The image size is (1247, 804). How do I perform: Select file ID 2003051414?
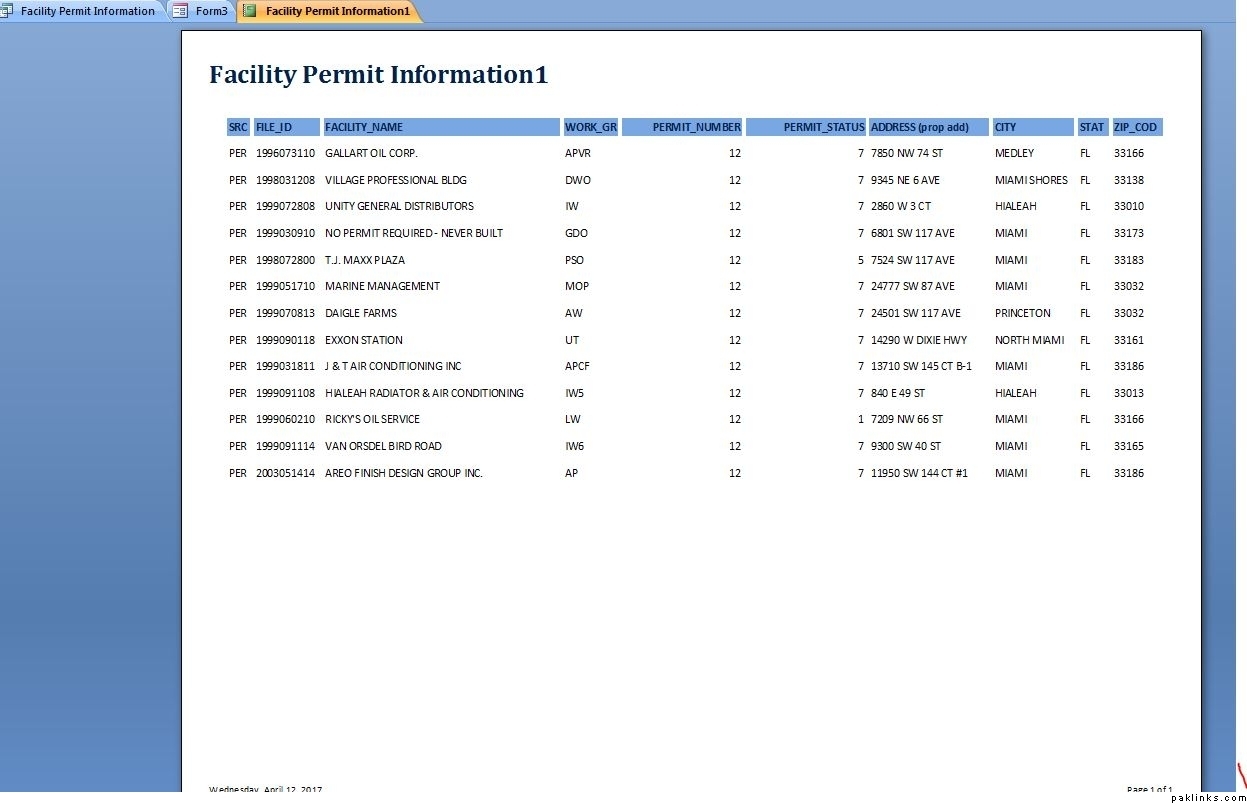pyautogui.click(x=285, y=473)
